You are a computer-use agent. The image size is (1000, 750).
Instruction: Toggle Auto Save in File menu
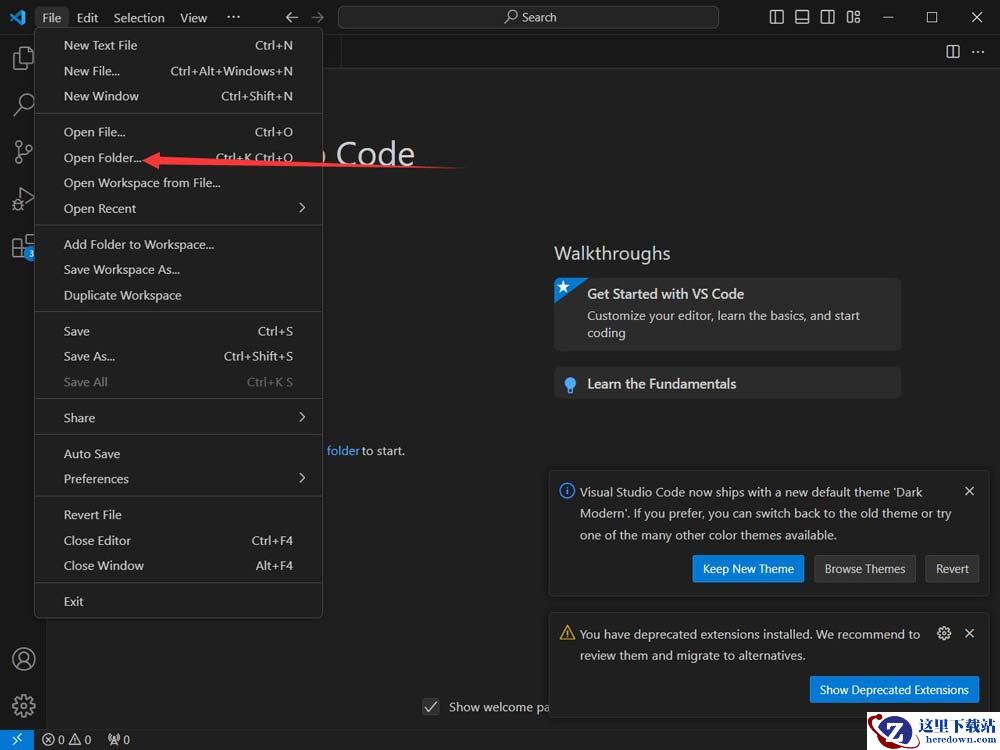coord(179,454)
